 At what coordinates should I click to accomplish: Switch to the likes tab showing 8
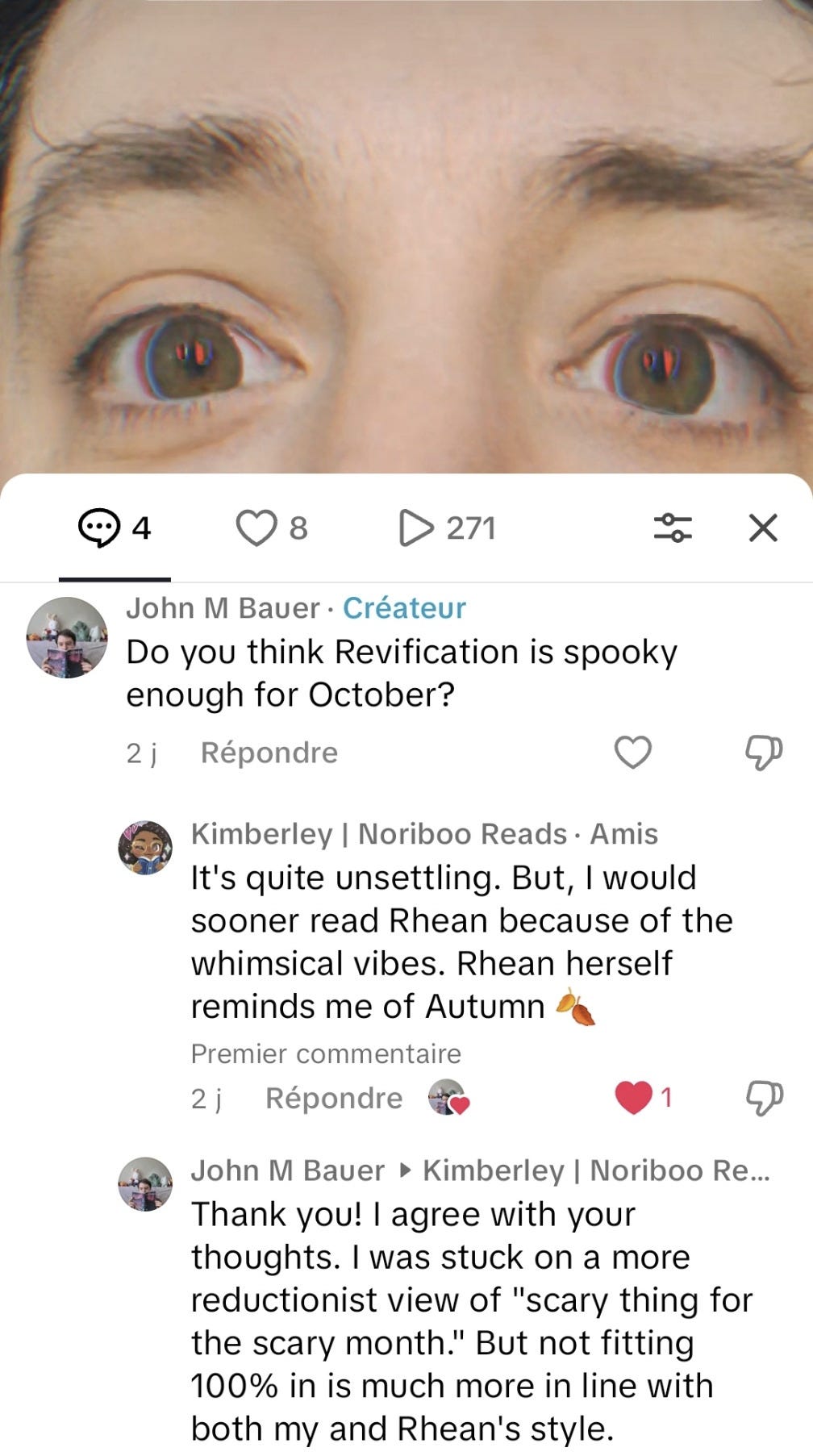tap(272, 528)
